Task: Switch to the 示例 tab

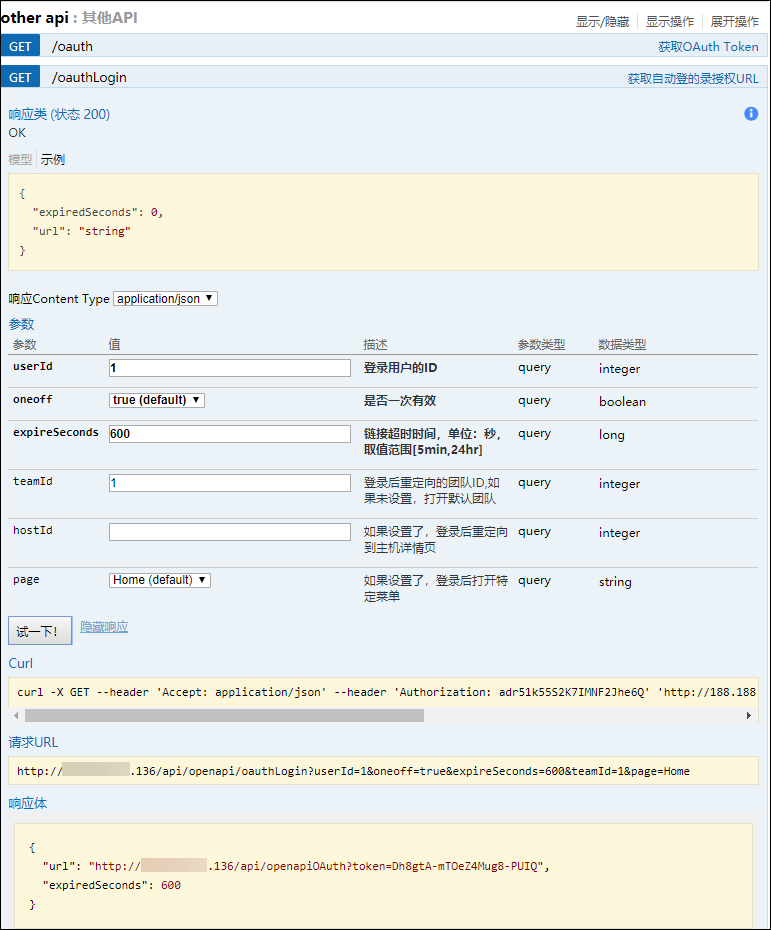Action: tap(53, 160)
